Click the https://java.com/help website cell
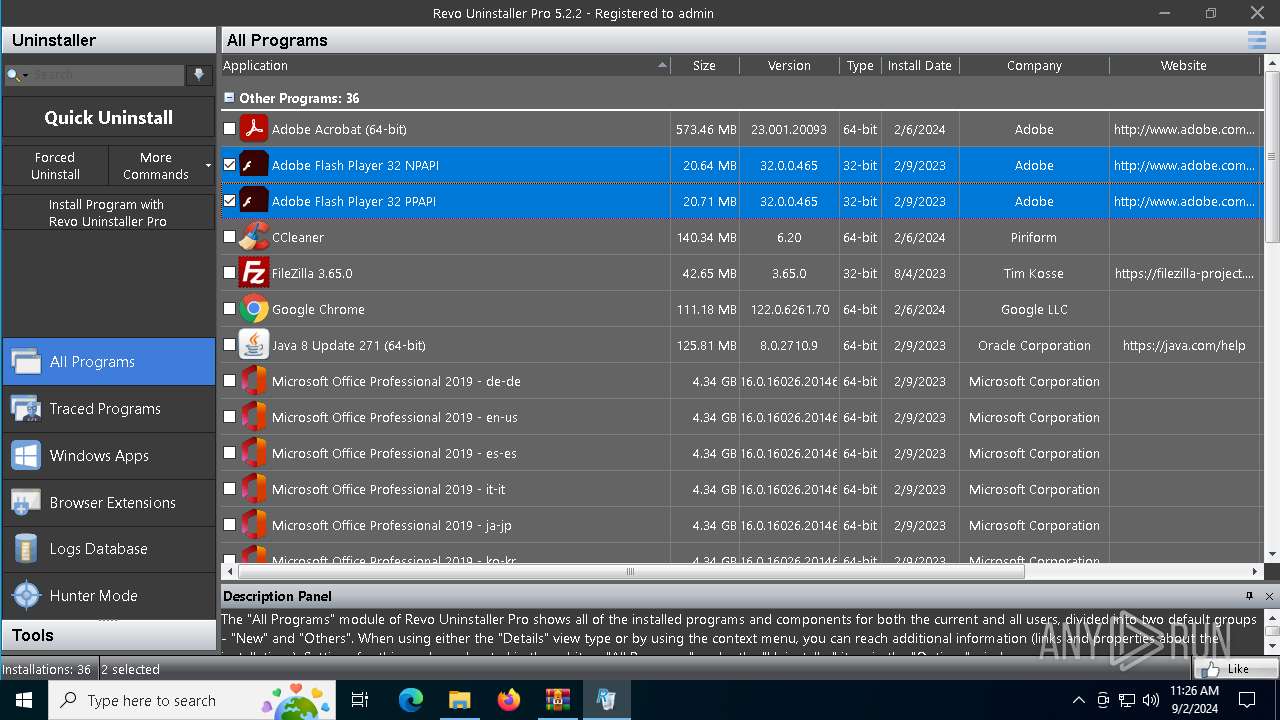 (1184, 345)
